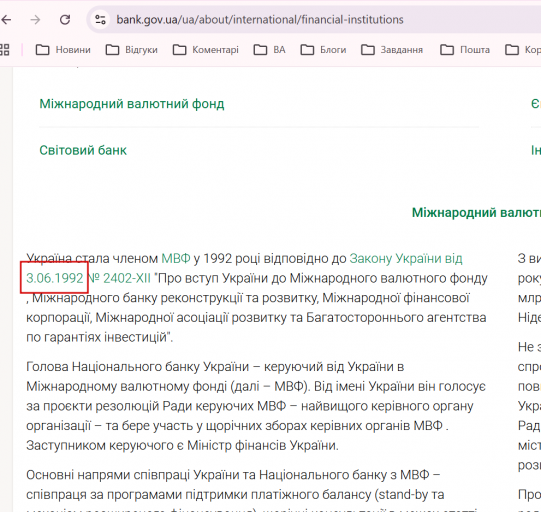Click the text 'по гарантіях інвестицій'

96,337
